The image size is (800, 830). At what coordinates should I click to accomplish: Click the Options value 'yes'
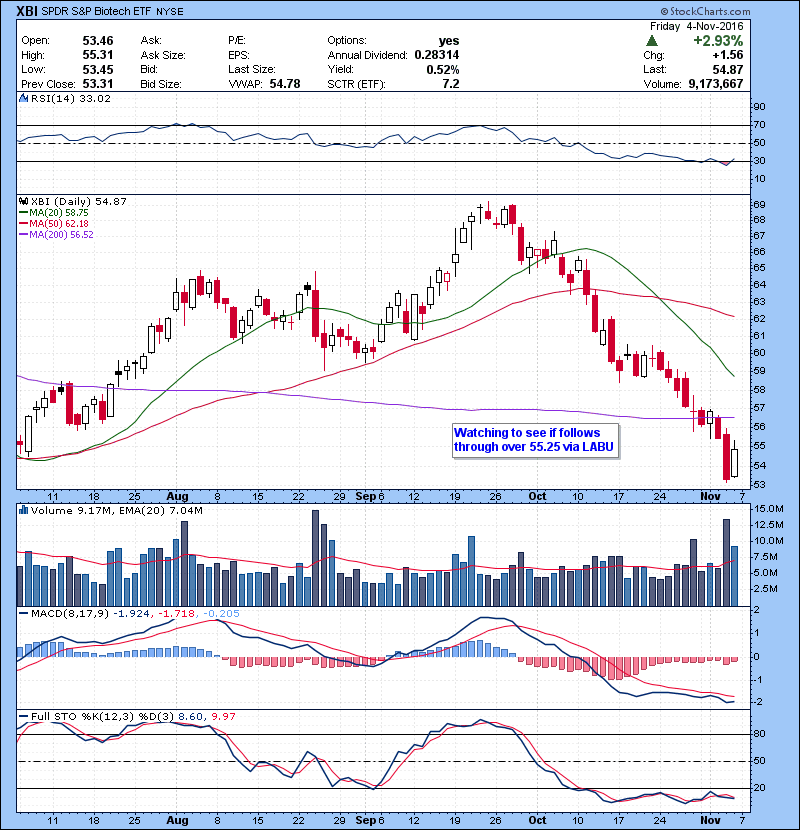tap(448, 41)
